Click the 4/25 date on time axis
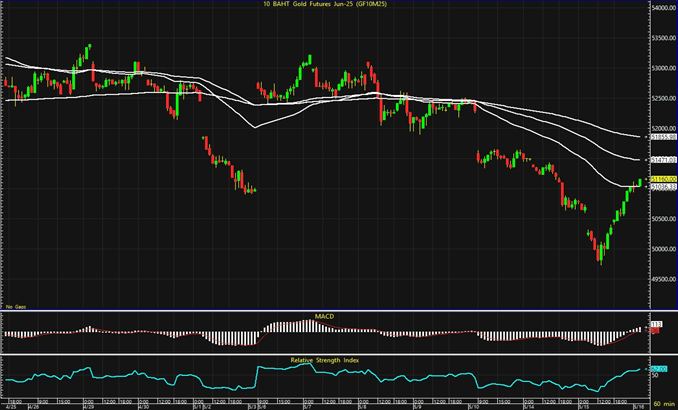Image resolution: width=678 pixels, height=410 pixels. (x=11, y=405)
